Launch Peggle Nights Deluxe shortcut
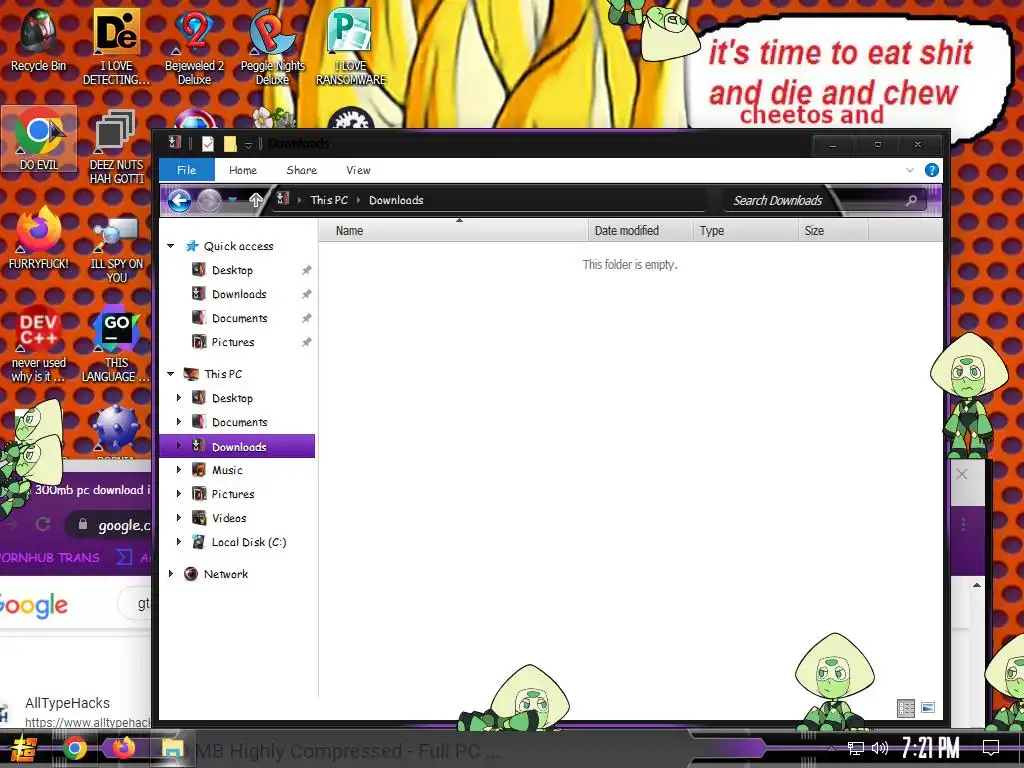1024x768 pixels. 272,47
